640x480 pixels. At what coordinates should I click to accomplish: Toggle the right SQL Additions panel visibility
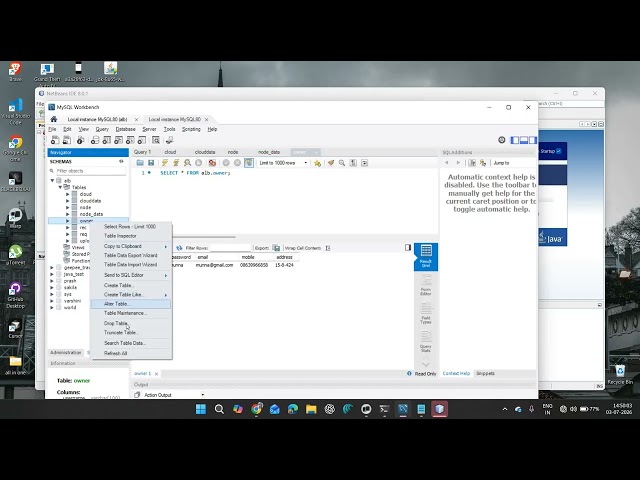point(533,140)
